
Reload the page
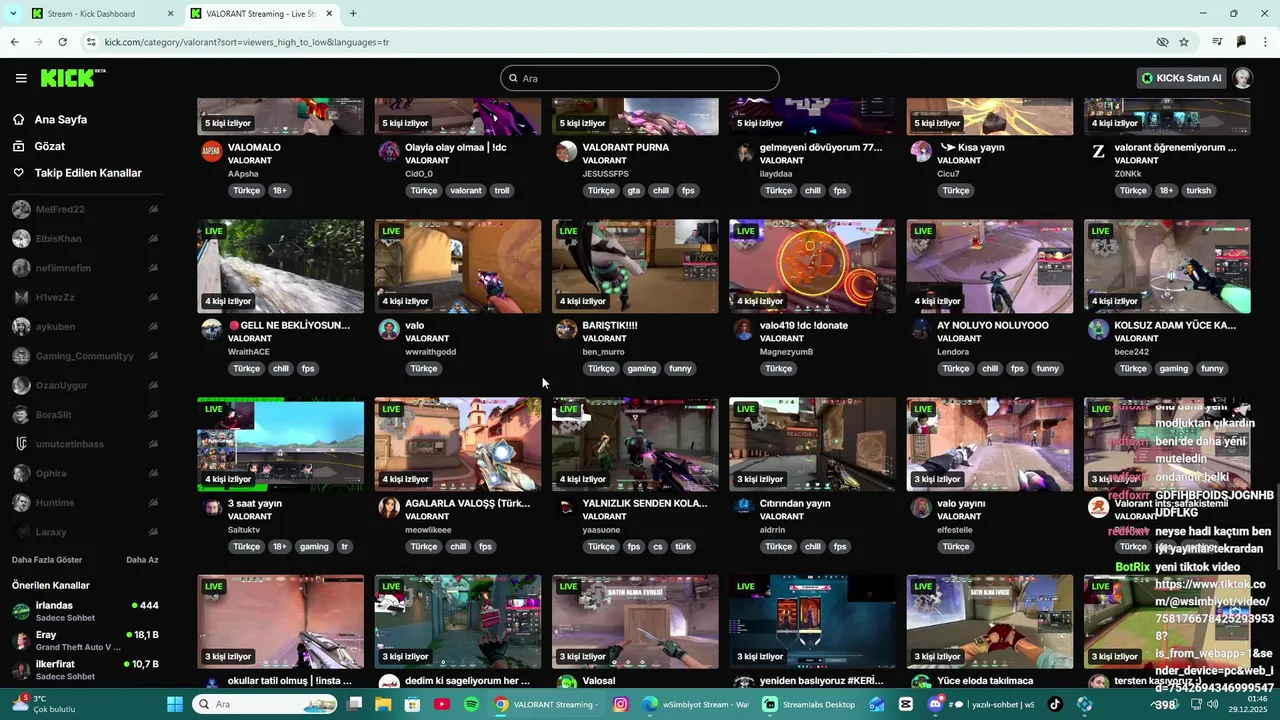coord(63,42)
